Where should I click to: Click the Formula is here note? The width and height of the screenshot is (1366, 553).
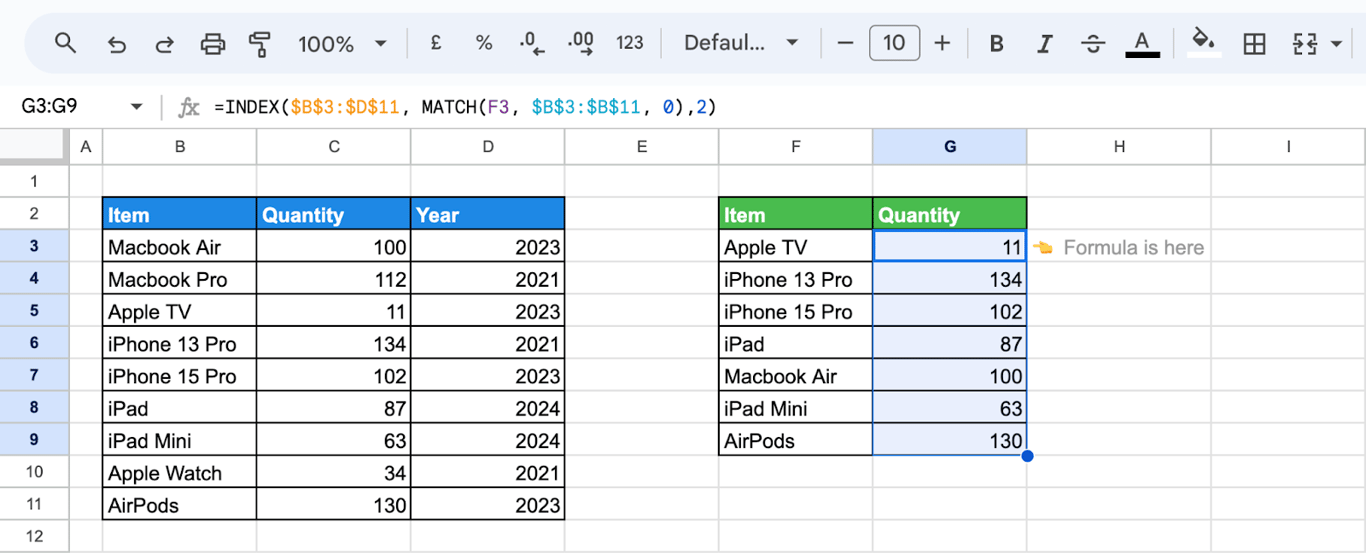[1119, 247]
